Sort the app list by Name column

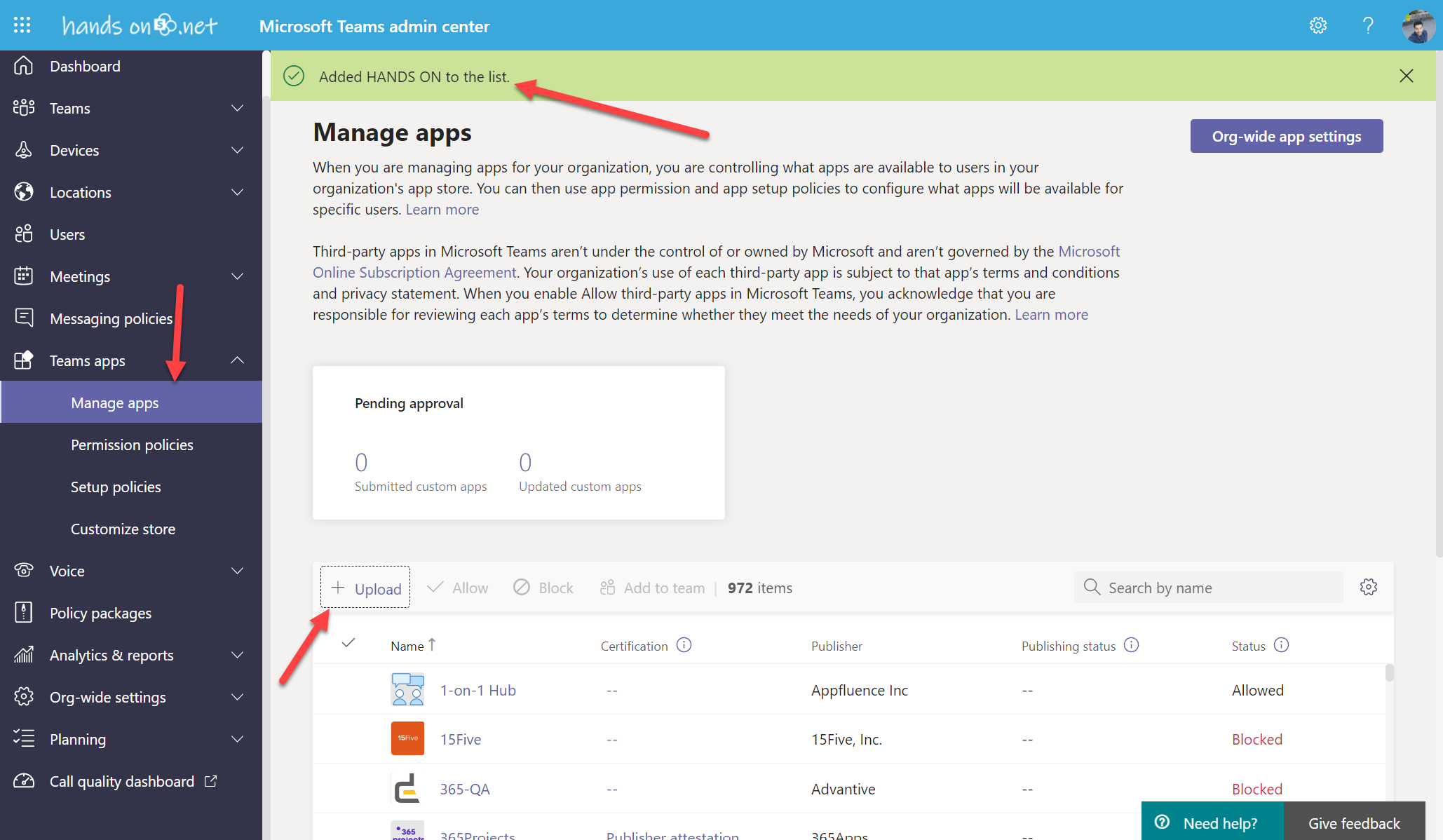407,646
